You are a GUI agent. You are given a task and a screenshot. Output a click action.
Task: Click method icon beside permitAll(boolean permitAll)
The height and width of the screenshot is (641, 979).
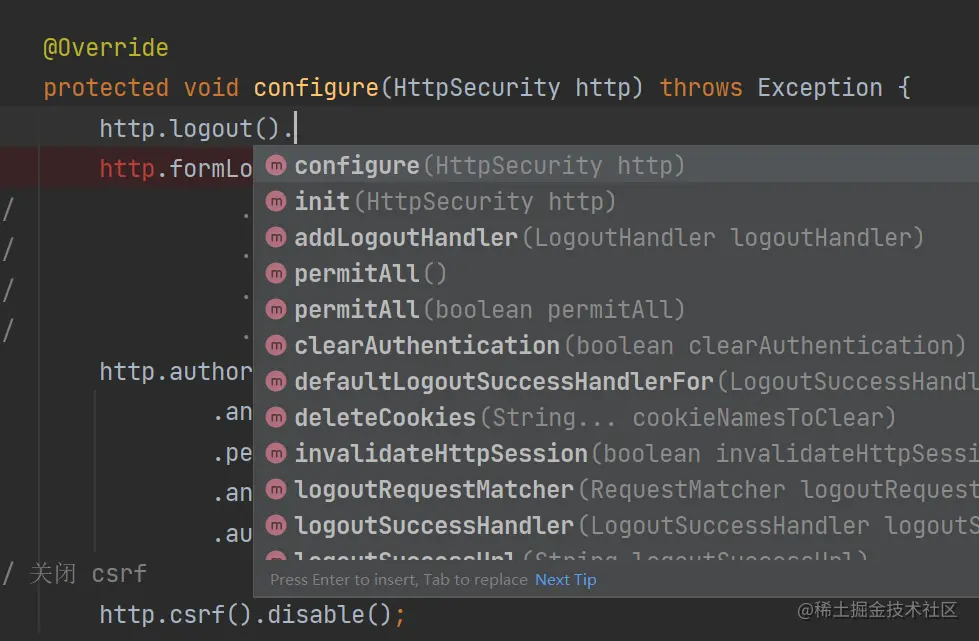275,310
